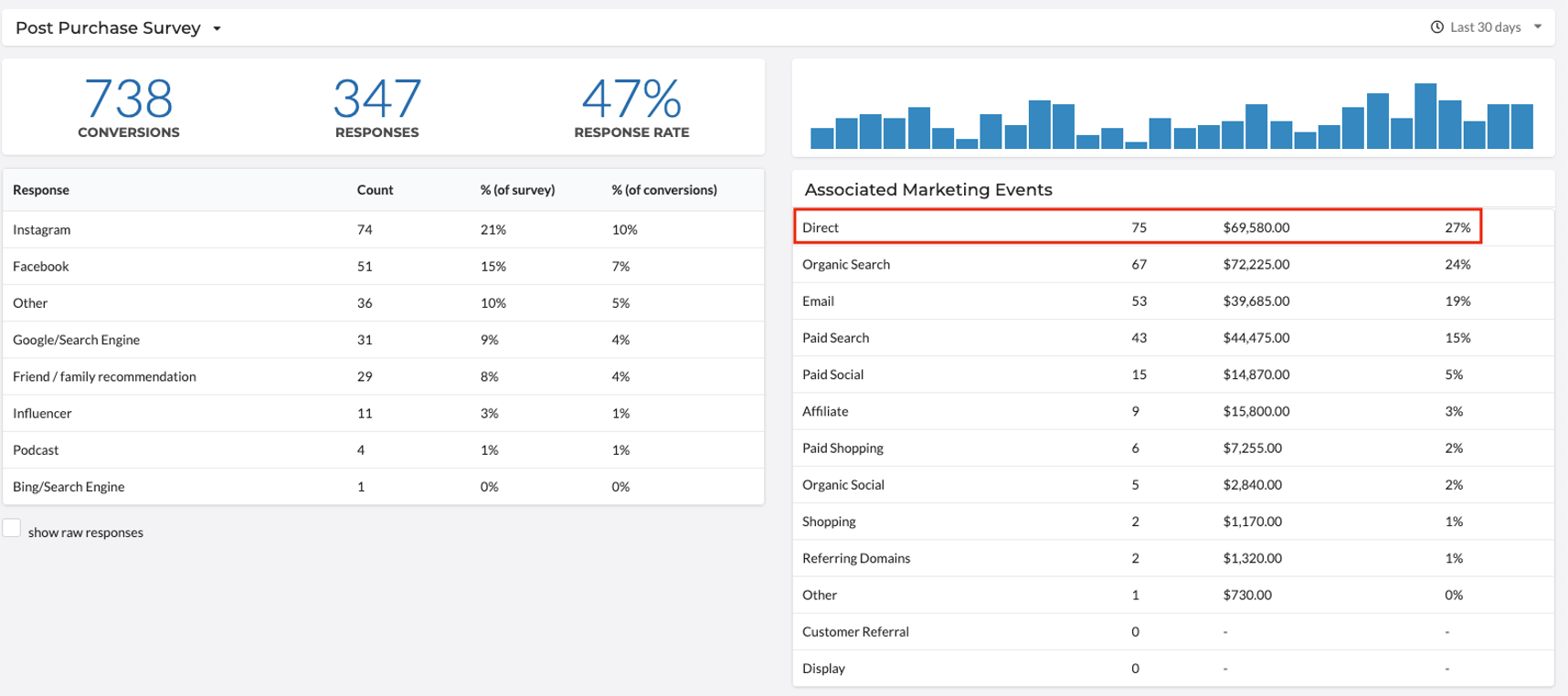Click the clock icon beside Last 30 days
The image size is (1568, 696).
[1436, 27]
